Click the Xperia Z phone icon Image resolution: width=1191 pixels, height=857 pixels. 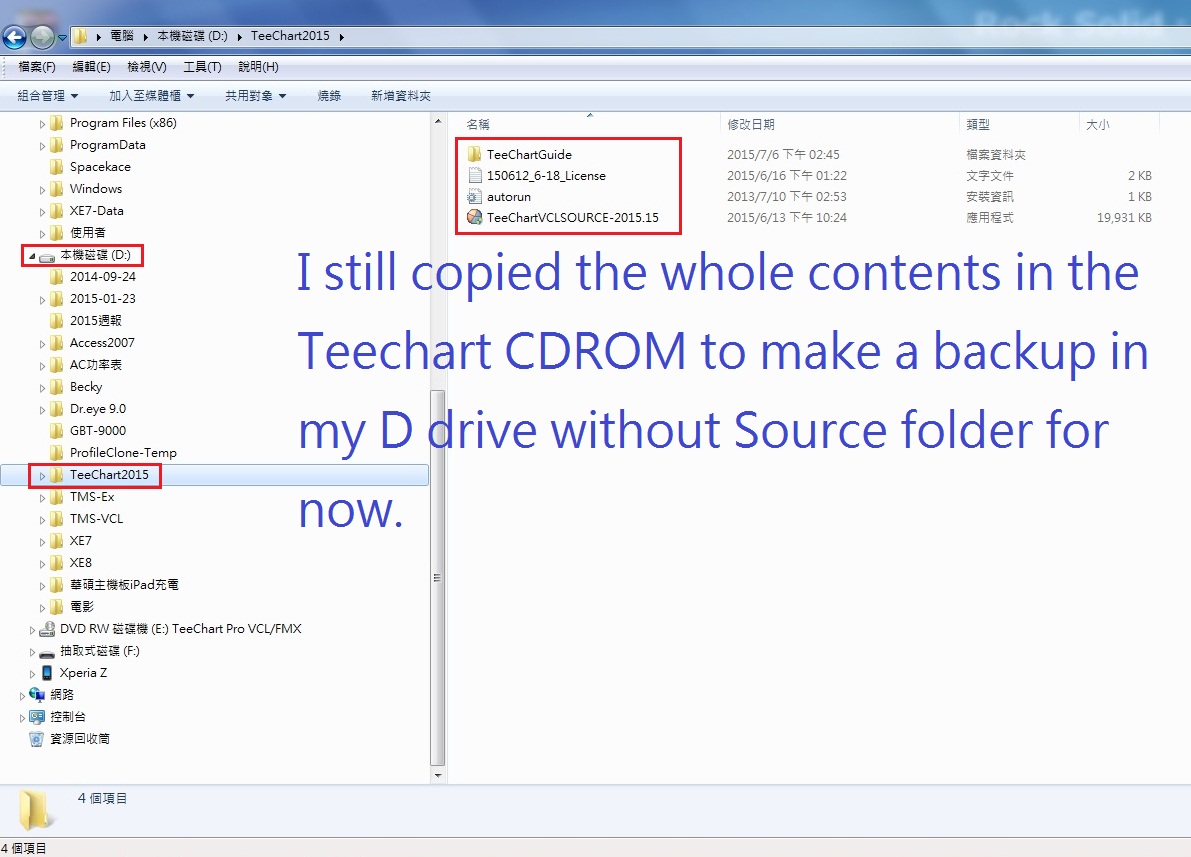[x=47, y=673]
